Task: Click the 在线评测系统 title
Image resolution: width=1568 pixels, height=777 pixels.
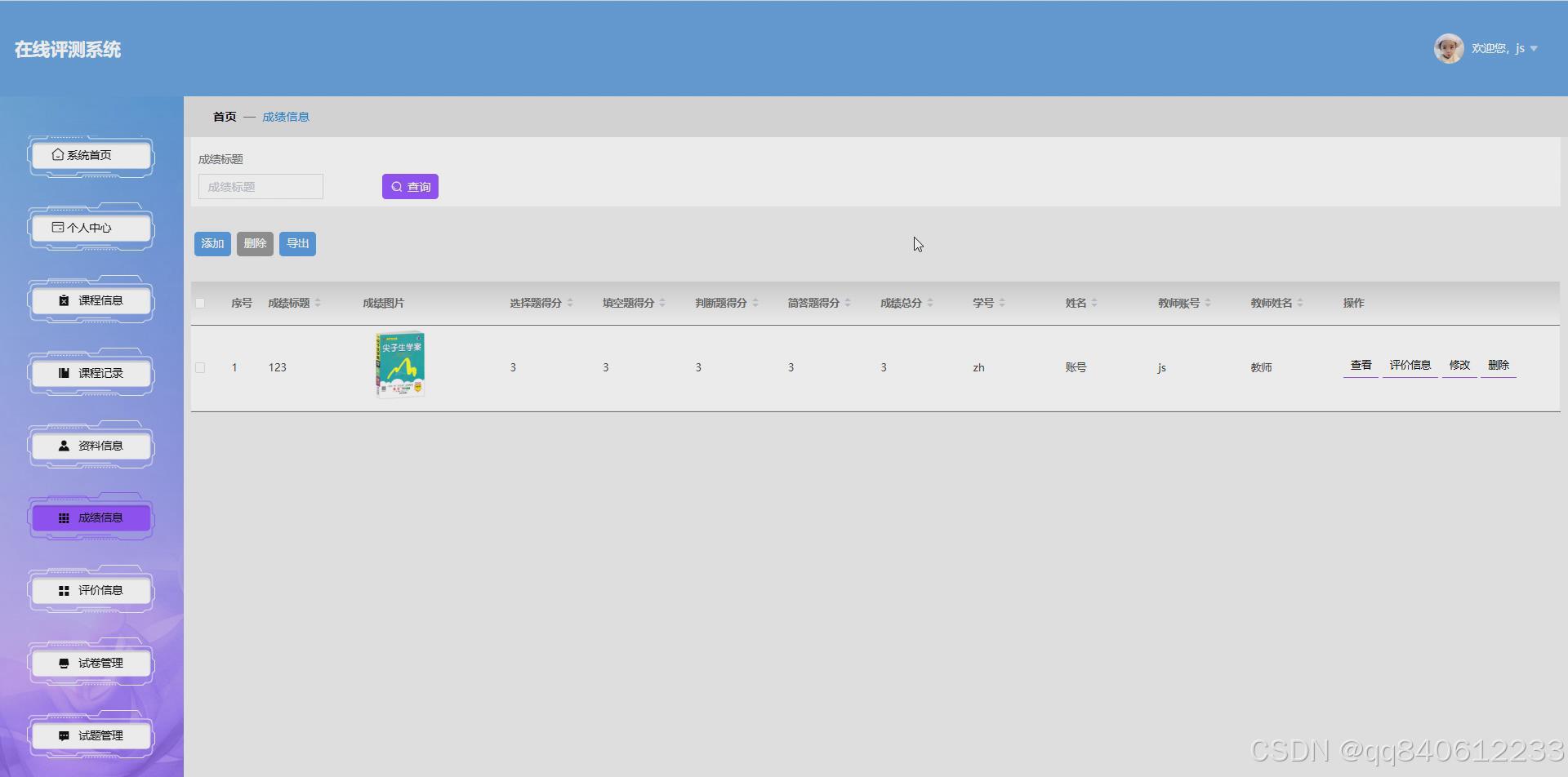Action: click(68, 50)
